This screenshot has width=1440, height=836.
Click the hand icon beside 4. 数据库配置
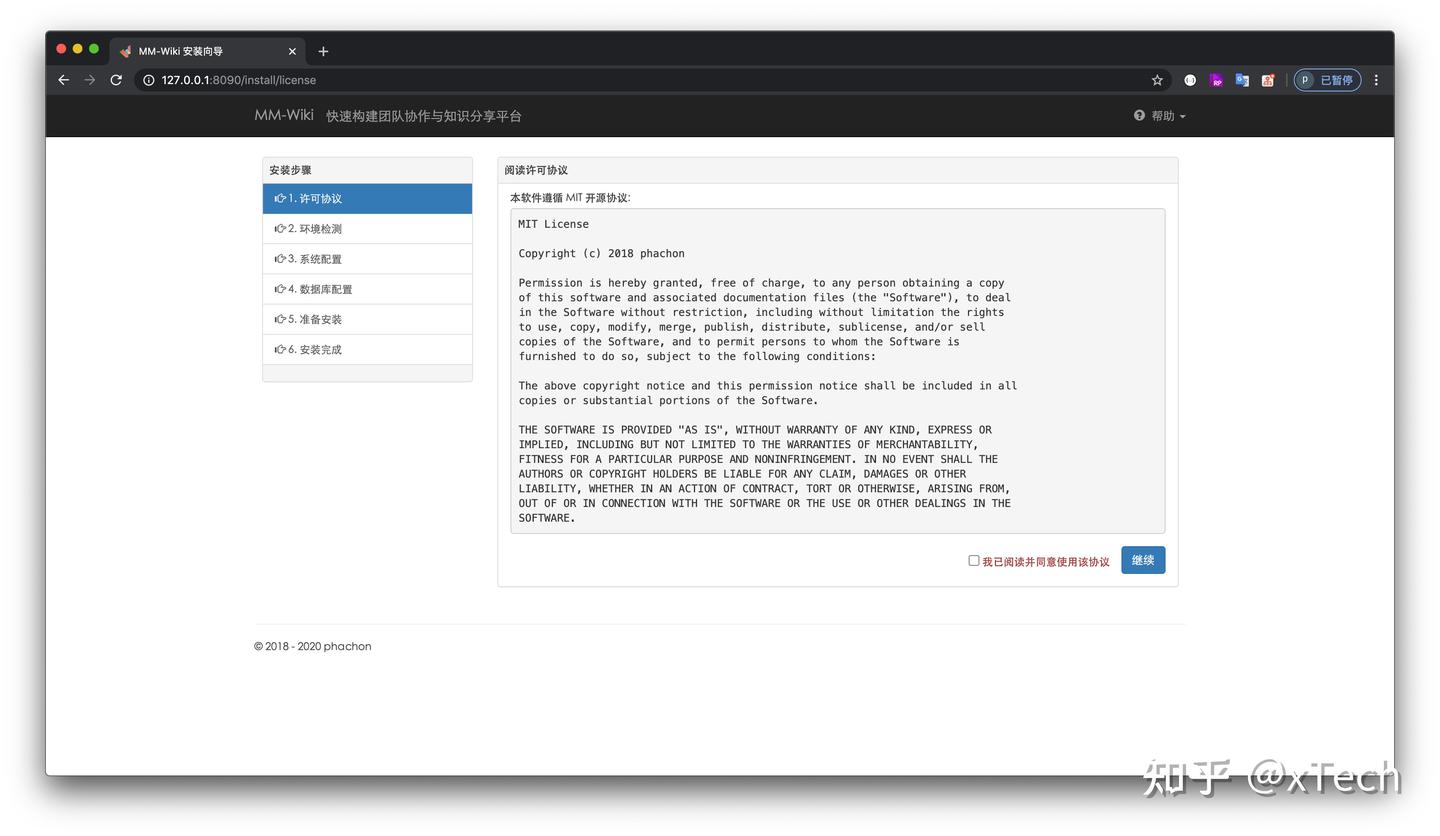pos(280,289)
